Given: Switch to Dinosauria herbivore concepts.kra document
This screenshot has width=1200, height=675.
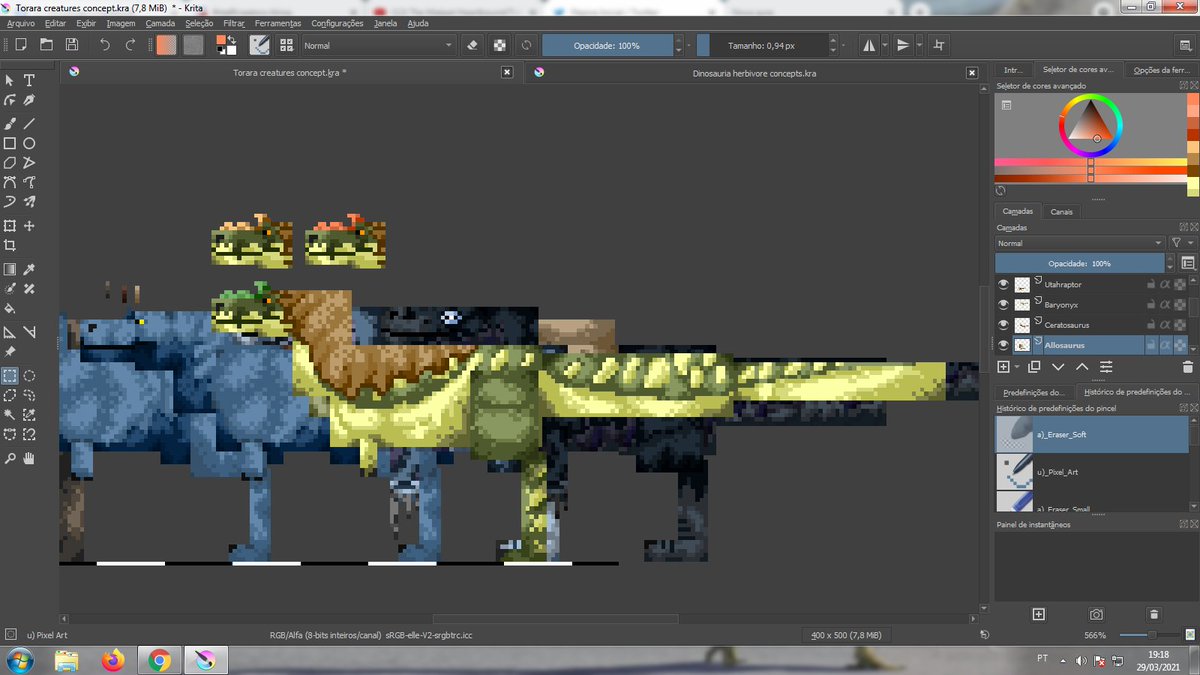Looking at the screenshot, I should (x=755, y=73).
